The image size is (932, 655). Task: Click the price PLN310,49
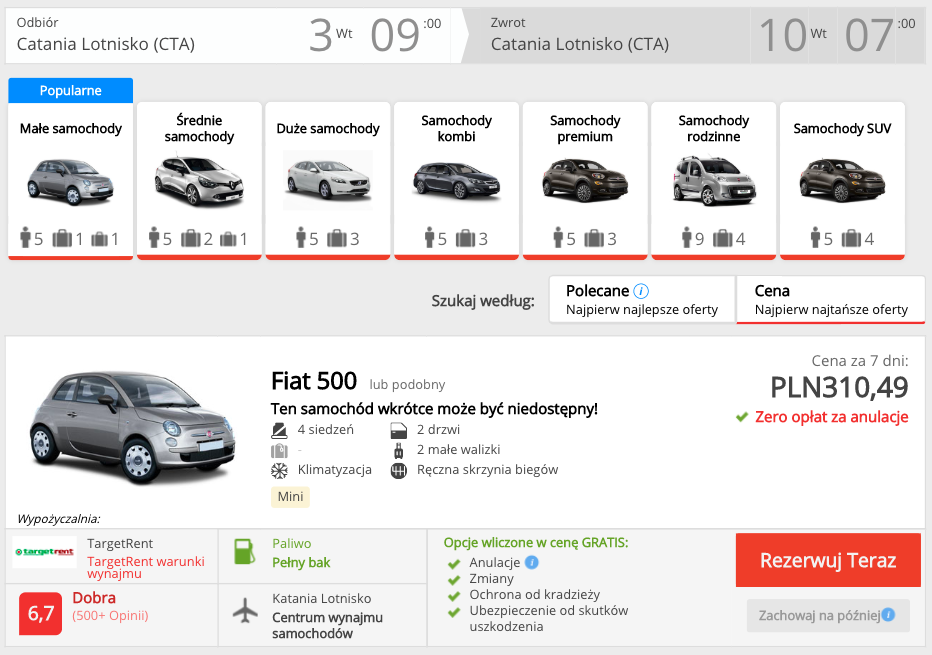tap(839, 388)
